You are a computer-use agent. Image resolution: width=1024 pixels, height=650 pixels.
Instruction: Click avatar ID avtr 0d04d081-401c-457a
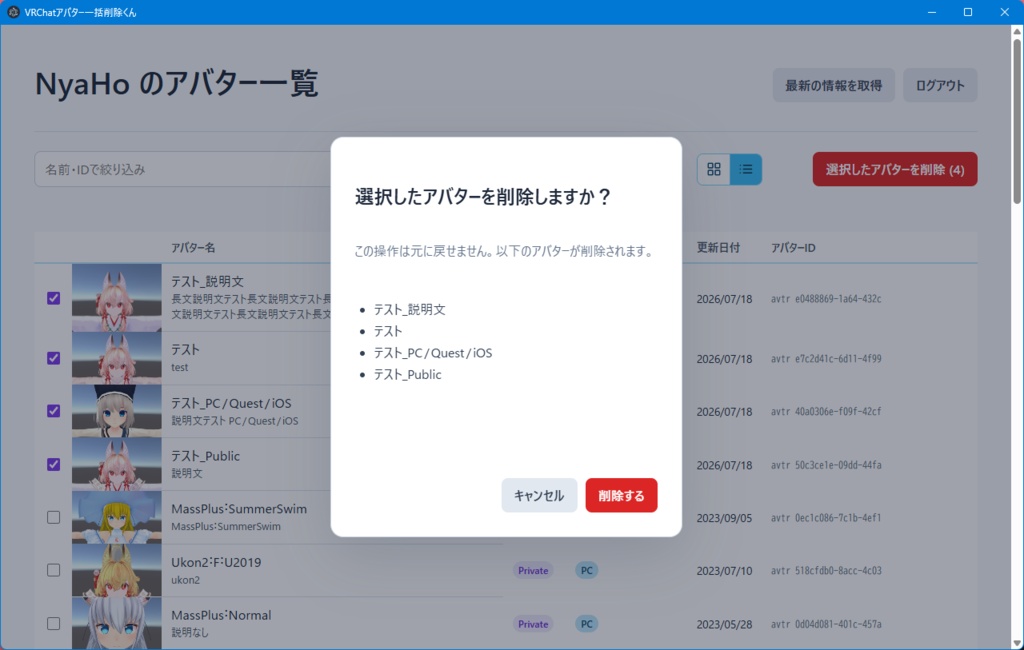826,625
